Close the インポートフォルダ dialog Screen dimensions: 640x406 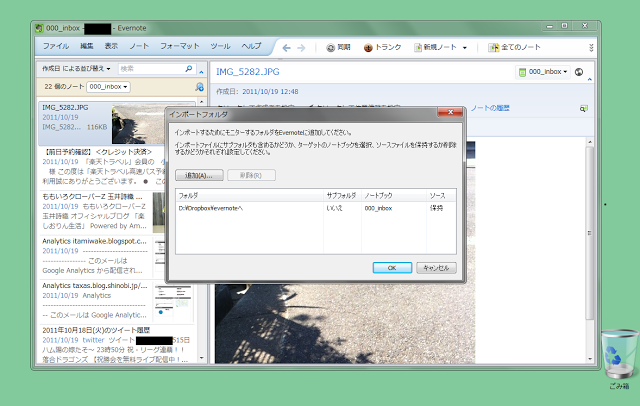(x=450, y=112)
